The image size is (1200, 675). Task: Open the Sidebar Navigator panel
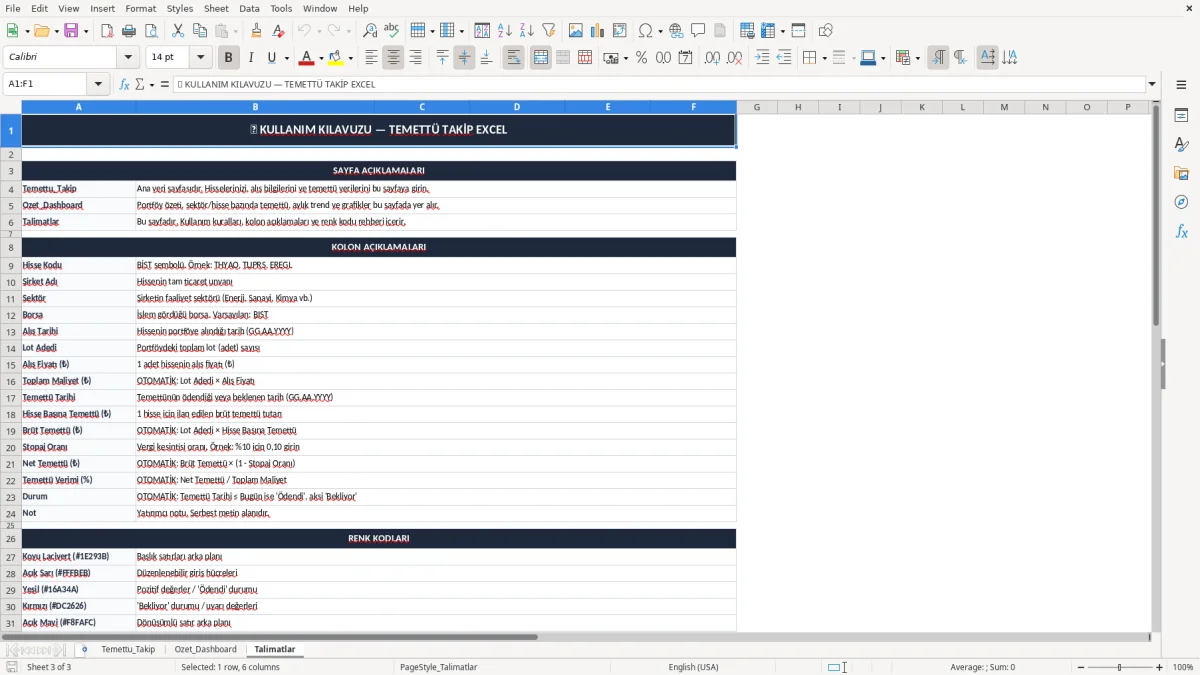click(x=1181, y=203)
